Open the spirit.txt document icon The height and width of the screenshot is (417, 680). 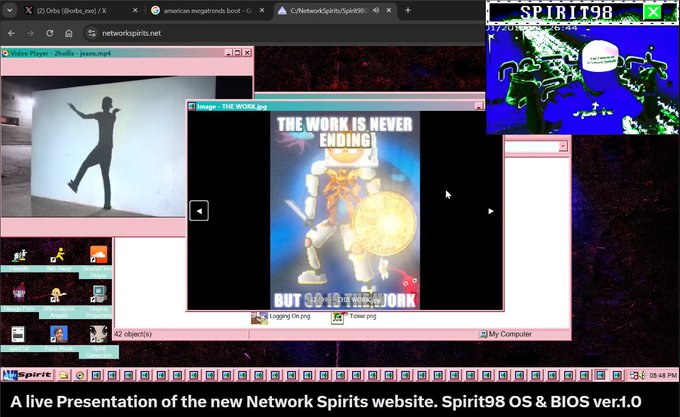click(x=18, y=334)
